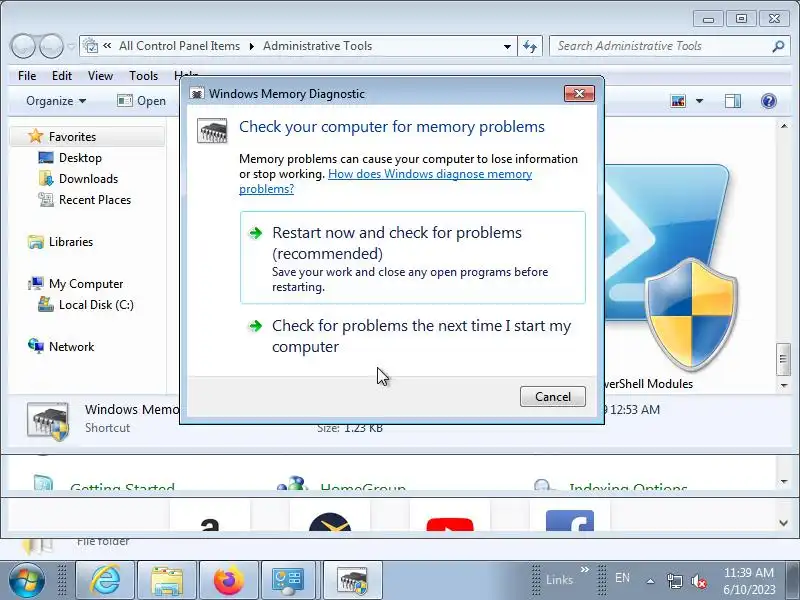Click the Desktop icon in the sidebar
800x600 pixels.
click(46, 158)
